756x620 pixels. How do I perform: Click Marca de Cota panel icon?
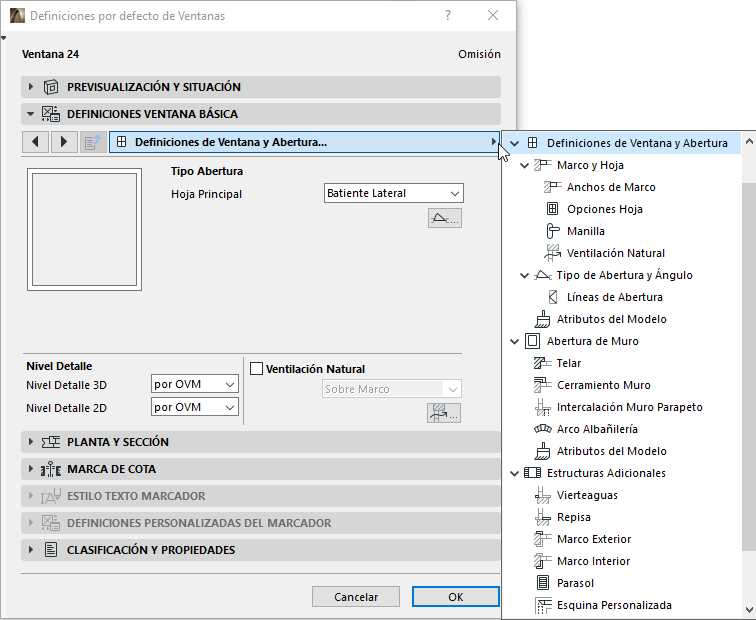click(51, 469)
